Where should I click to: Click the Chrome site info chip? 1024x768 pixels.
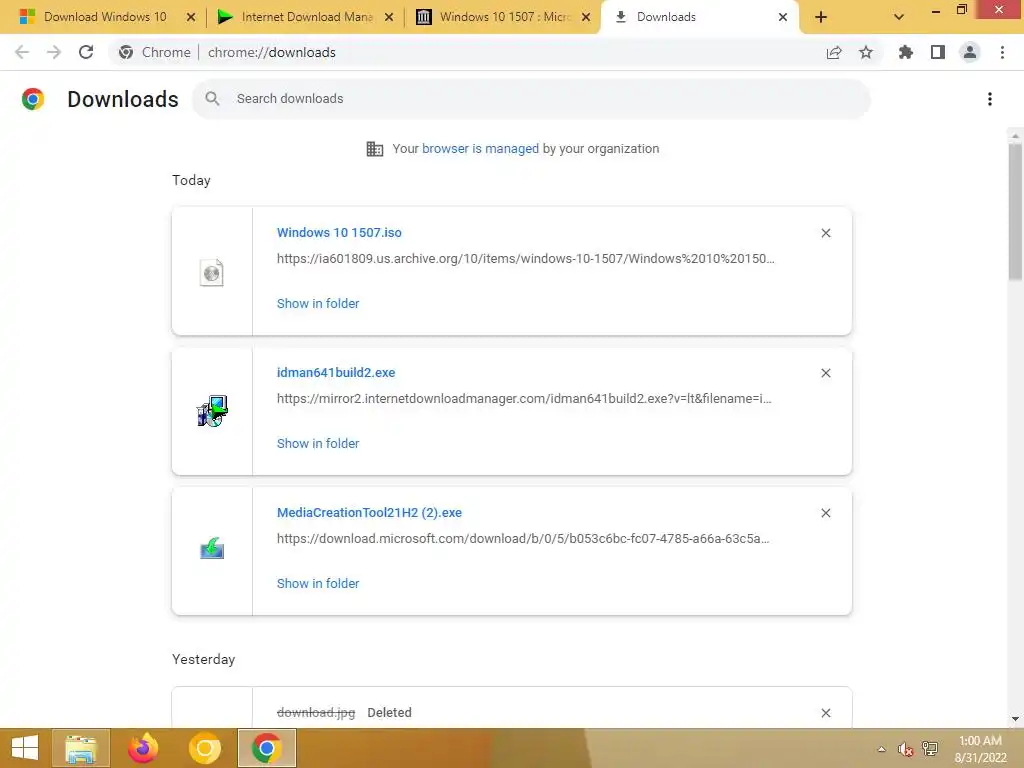155,52
